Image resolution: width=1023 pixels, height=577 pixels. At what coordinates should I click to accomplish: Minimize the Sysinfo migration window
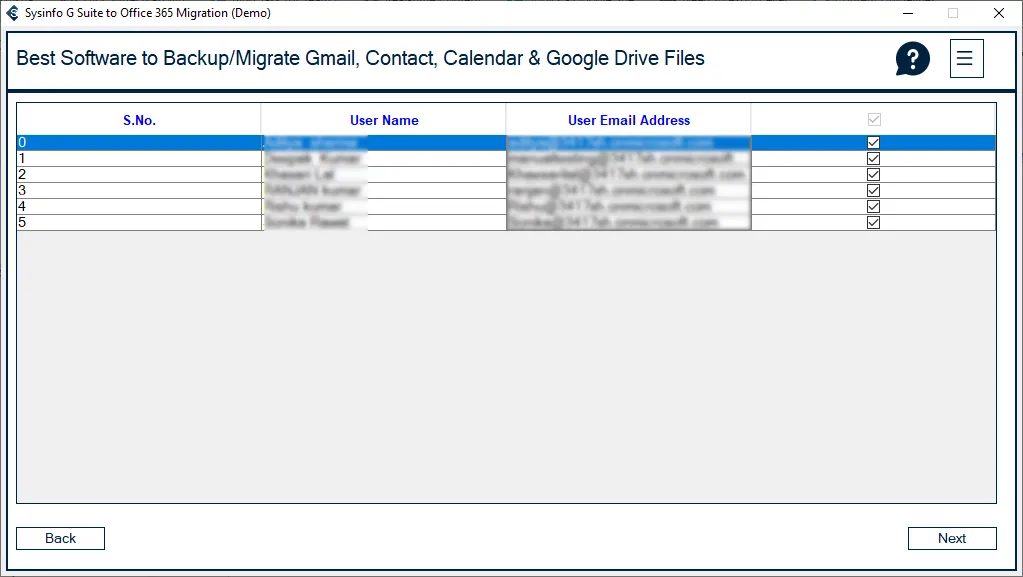tap(908, 13)
